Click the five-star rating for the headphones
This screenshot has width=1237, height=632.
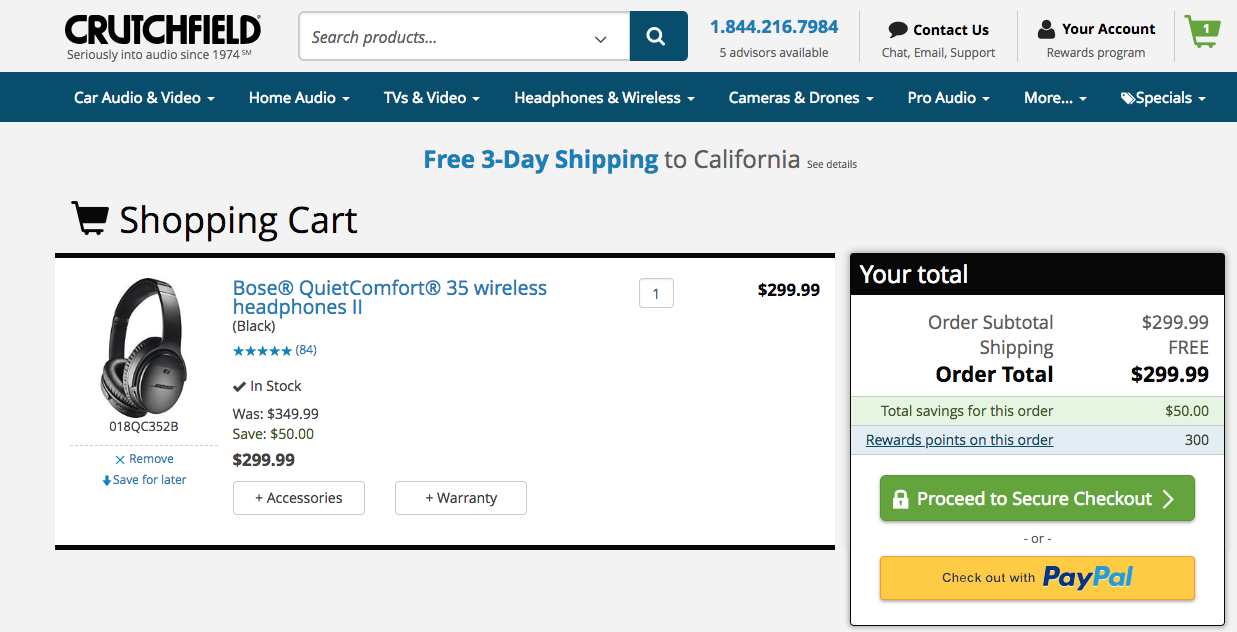pos(262,350)
